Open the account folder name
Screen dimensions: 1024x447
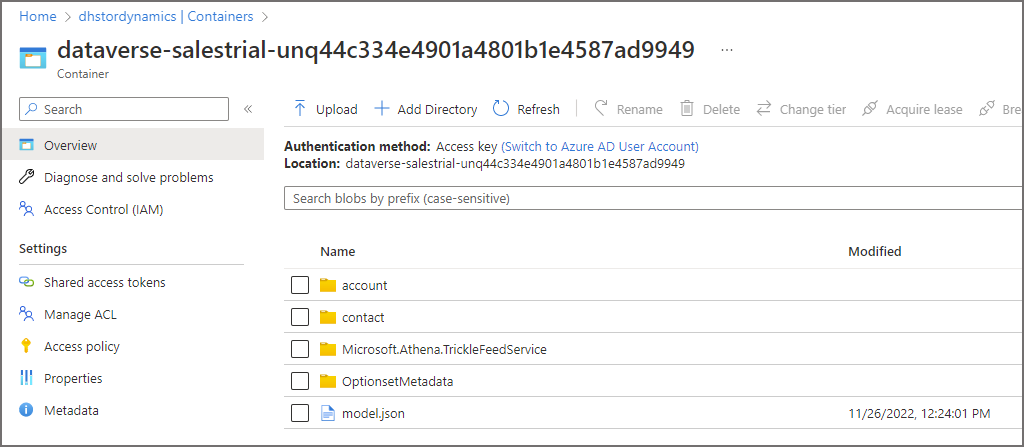(364, 286)
